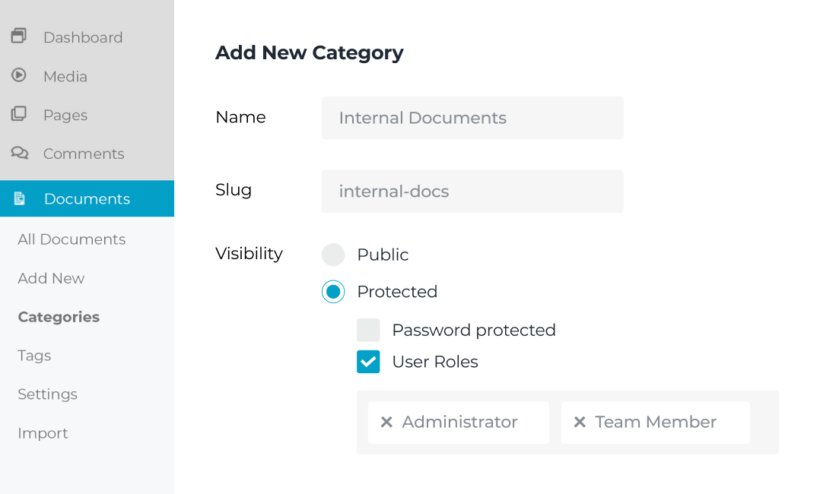Click the Name field containing Internal Documents
The width and height of the screenshot is (820, 494).
coord(473,118)
